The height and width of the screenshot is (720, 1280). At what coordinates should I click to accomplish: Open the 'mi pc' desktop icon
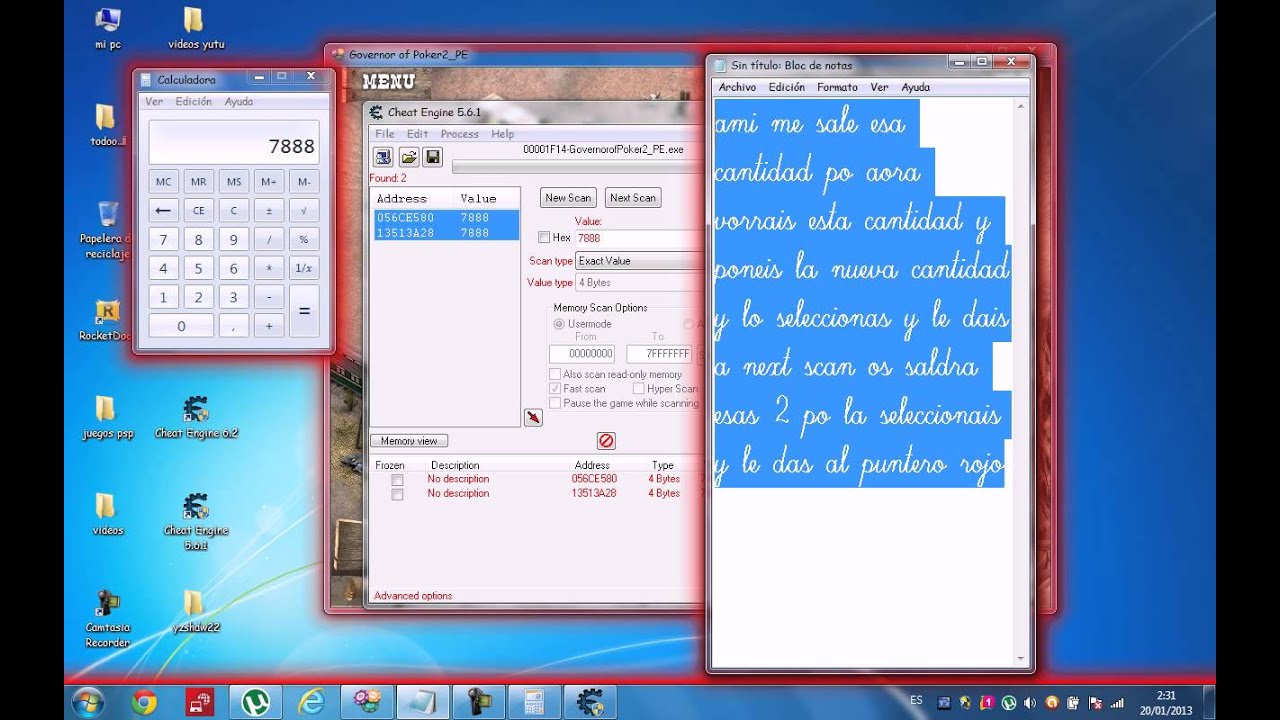[108, 29]
